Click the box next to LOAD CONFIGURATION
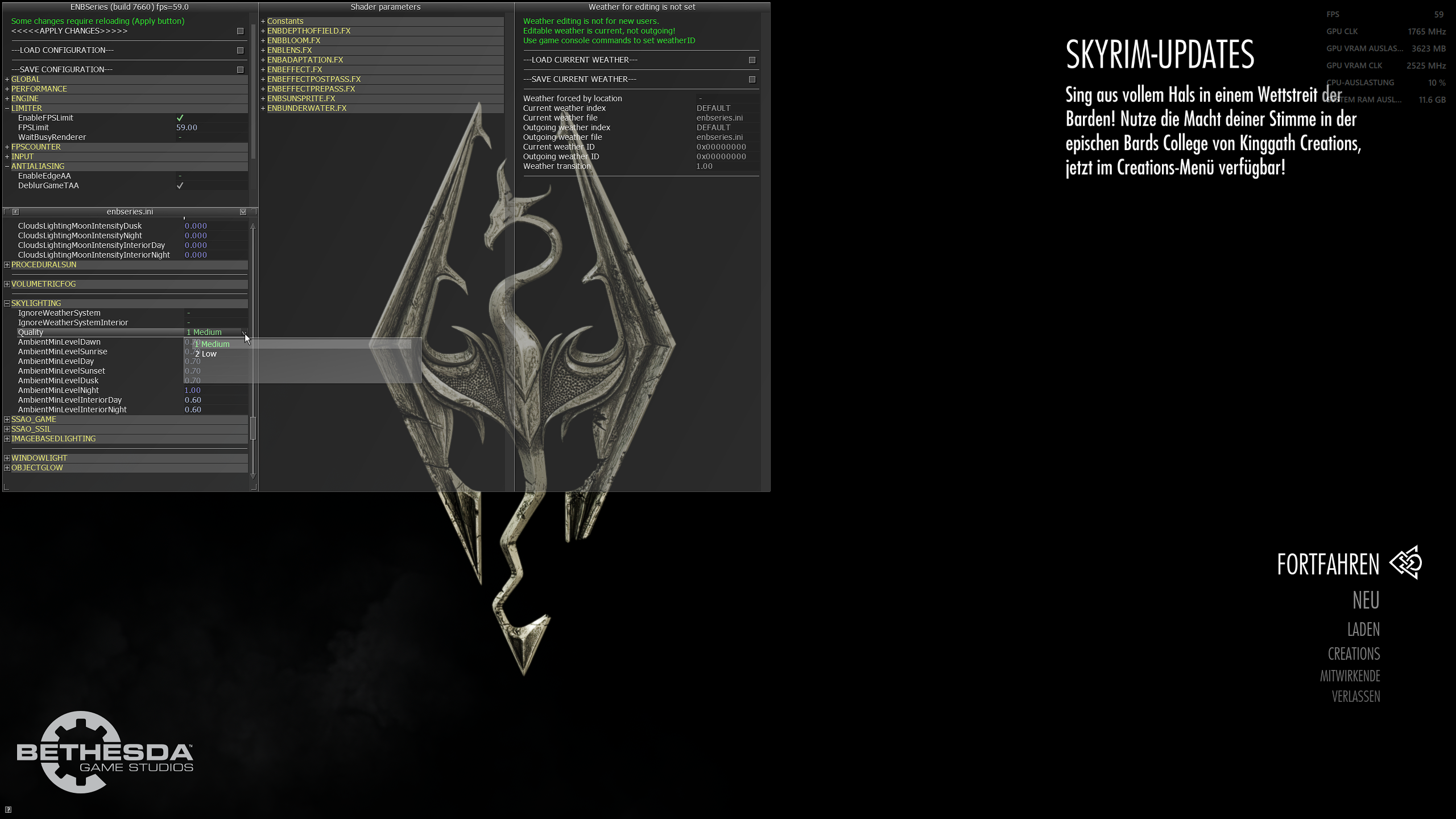 tap(240, 51)
